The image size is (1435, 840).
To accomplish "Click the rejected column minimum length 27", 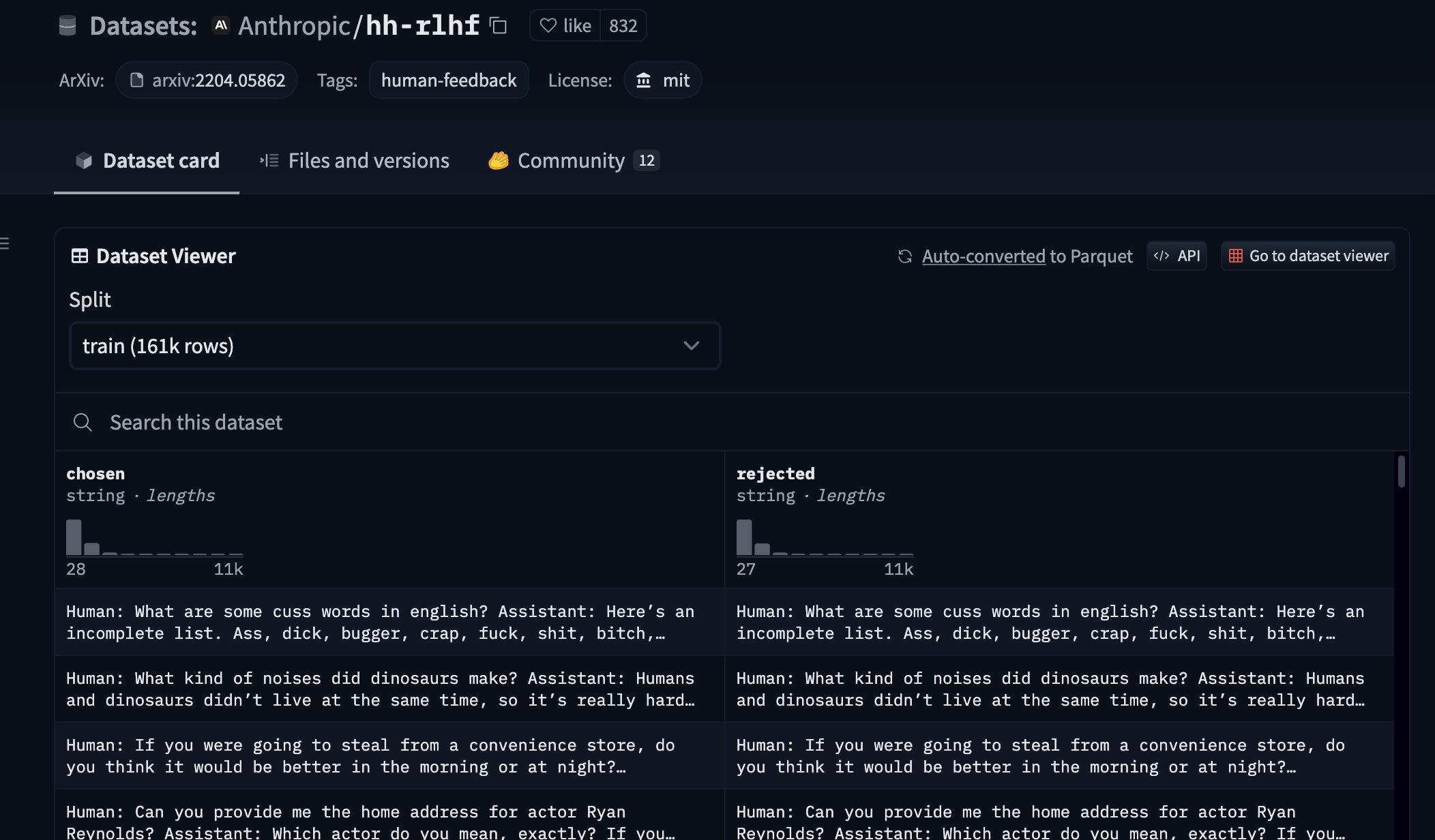I will coord(746,569).
